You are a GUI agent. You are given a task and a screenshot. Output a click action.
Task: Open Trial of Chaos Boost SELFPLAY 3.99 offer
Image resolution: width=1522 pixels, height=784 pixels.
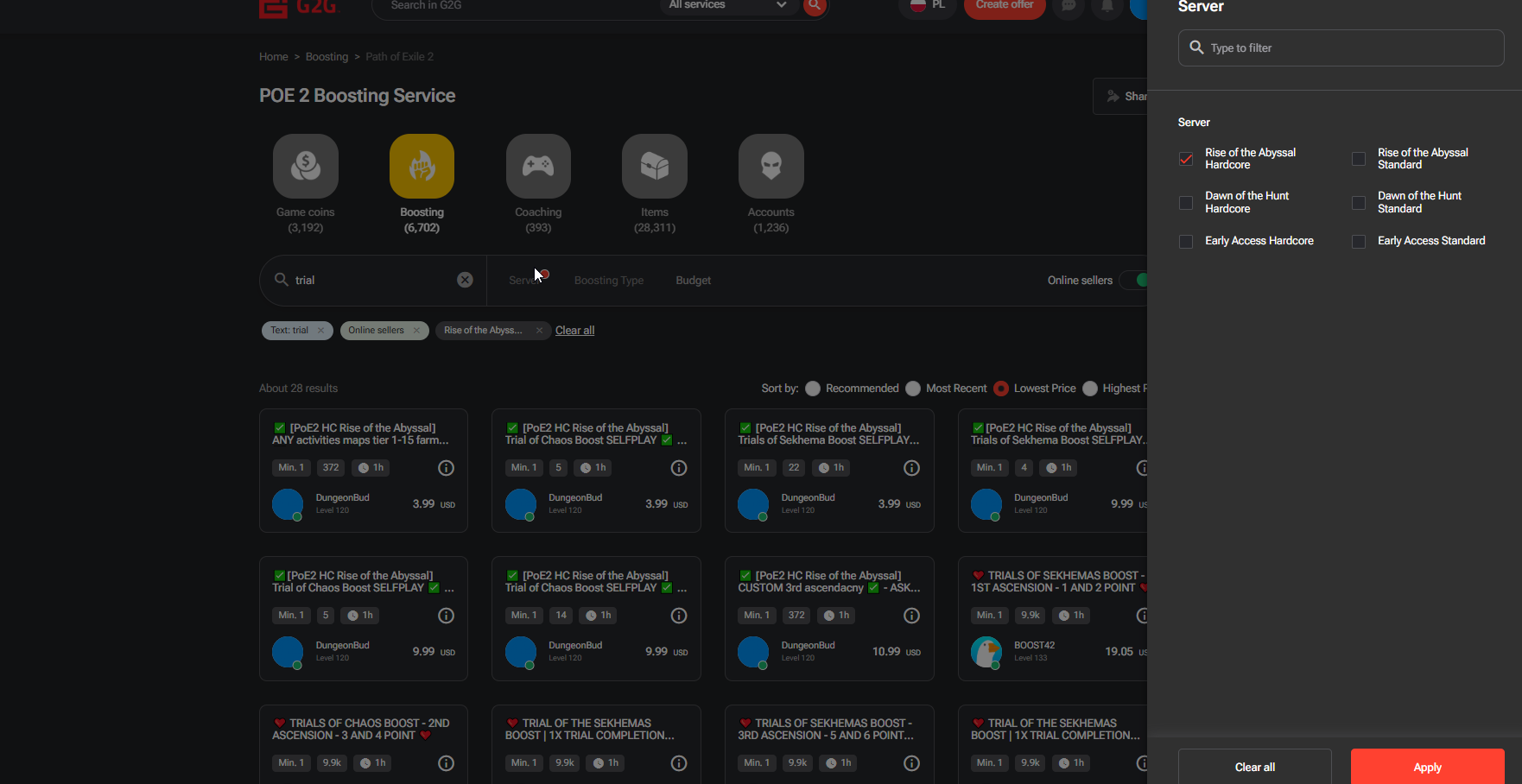pos(596,471)
